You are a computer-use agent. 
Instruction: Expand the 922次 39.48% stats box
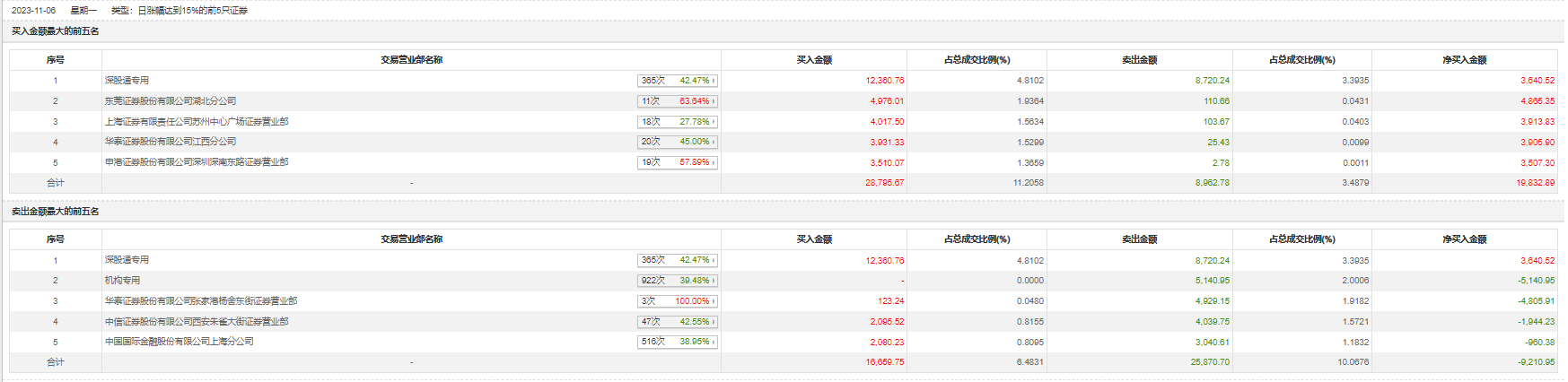678,281
